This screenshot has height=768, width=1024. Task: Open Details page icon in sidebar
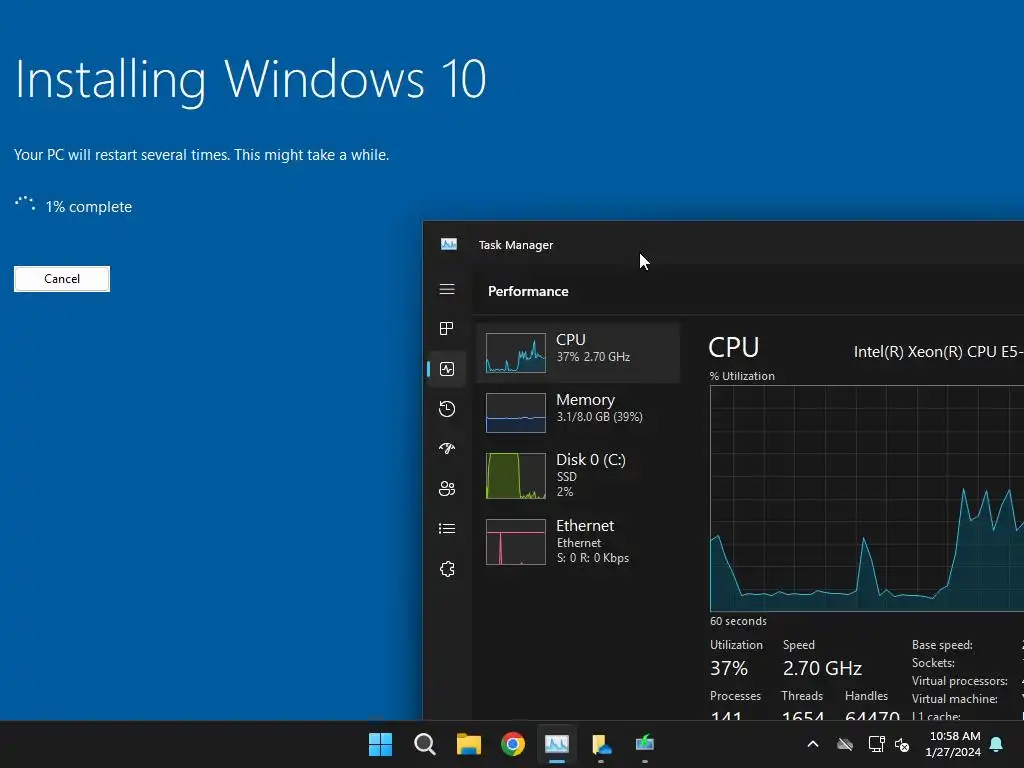point(447,528)
